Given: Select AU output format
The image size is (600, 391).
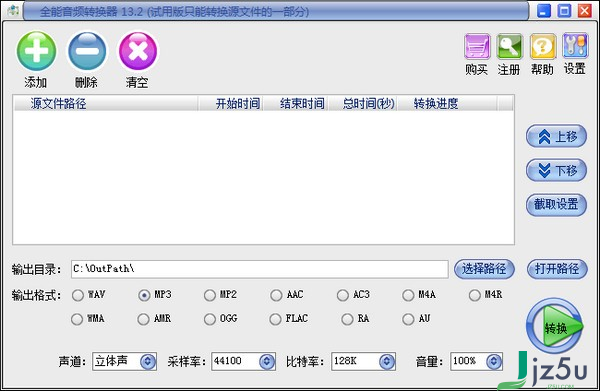Looking at the screenshot, I should (x=408, y=319).
